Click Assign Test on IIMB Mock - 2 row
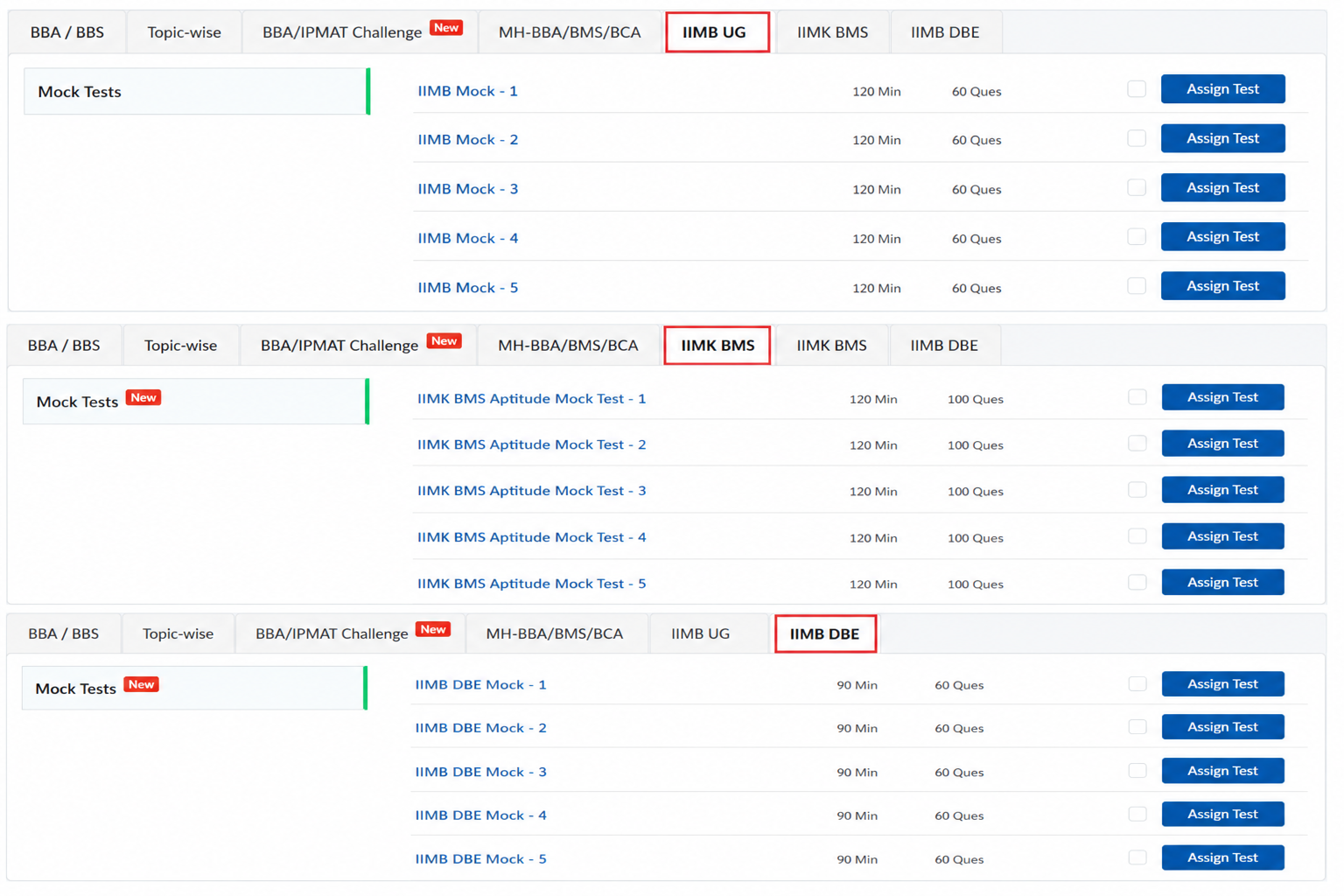Screen dimensions: 1344x896 (x=1222, y=138)
